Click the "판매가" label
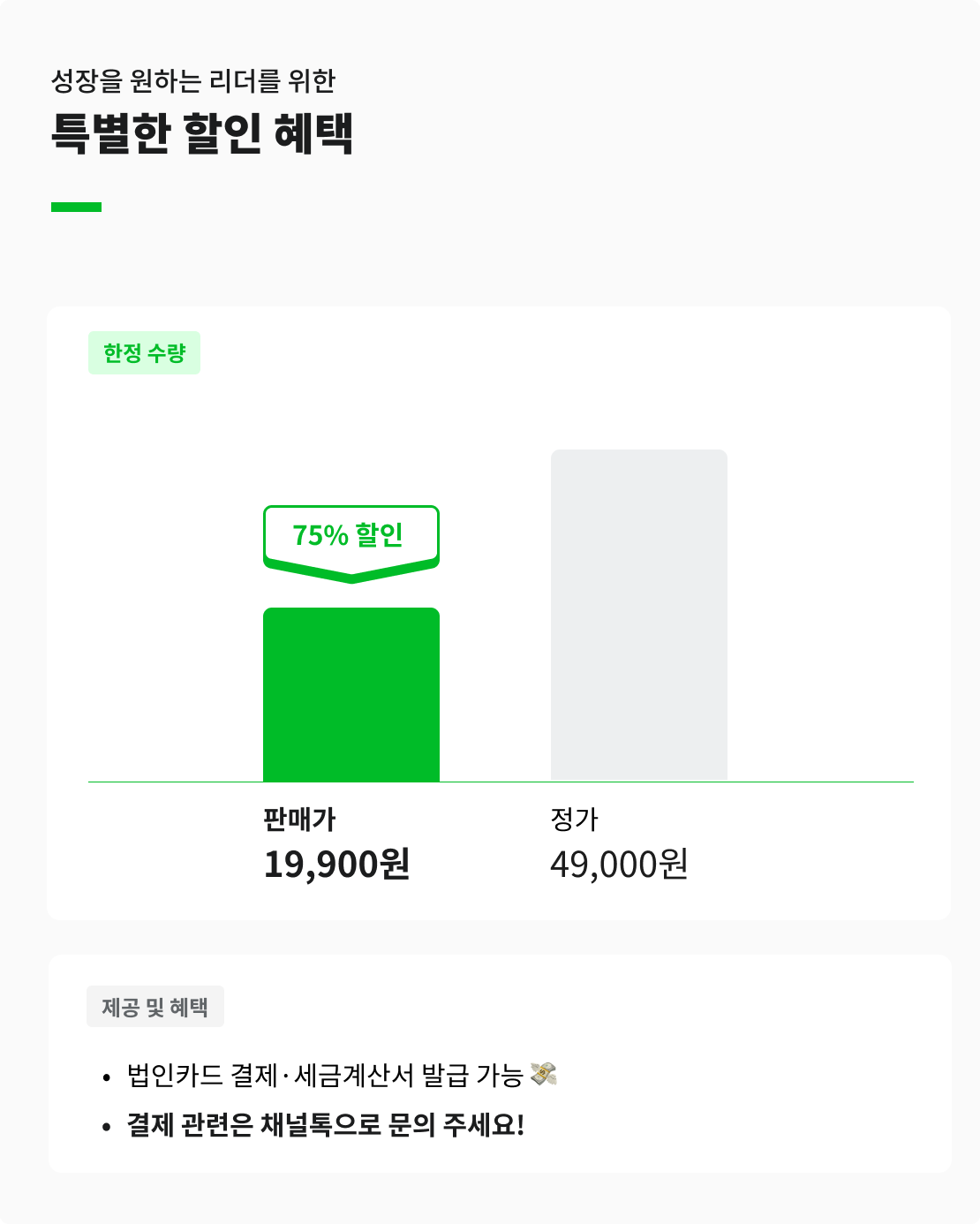This screenshot has height=1224, width=980. [299, 820]
